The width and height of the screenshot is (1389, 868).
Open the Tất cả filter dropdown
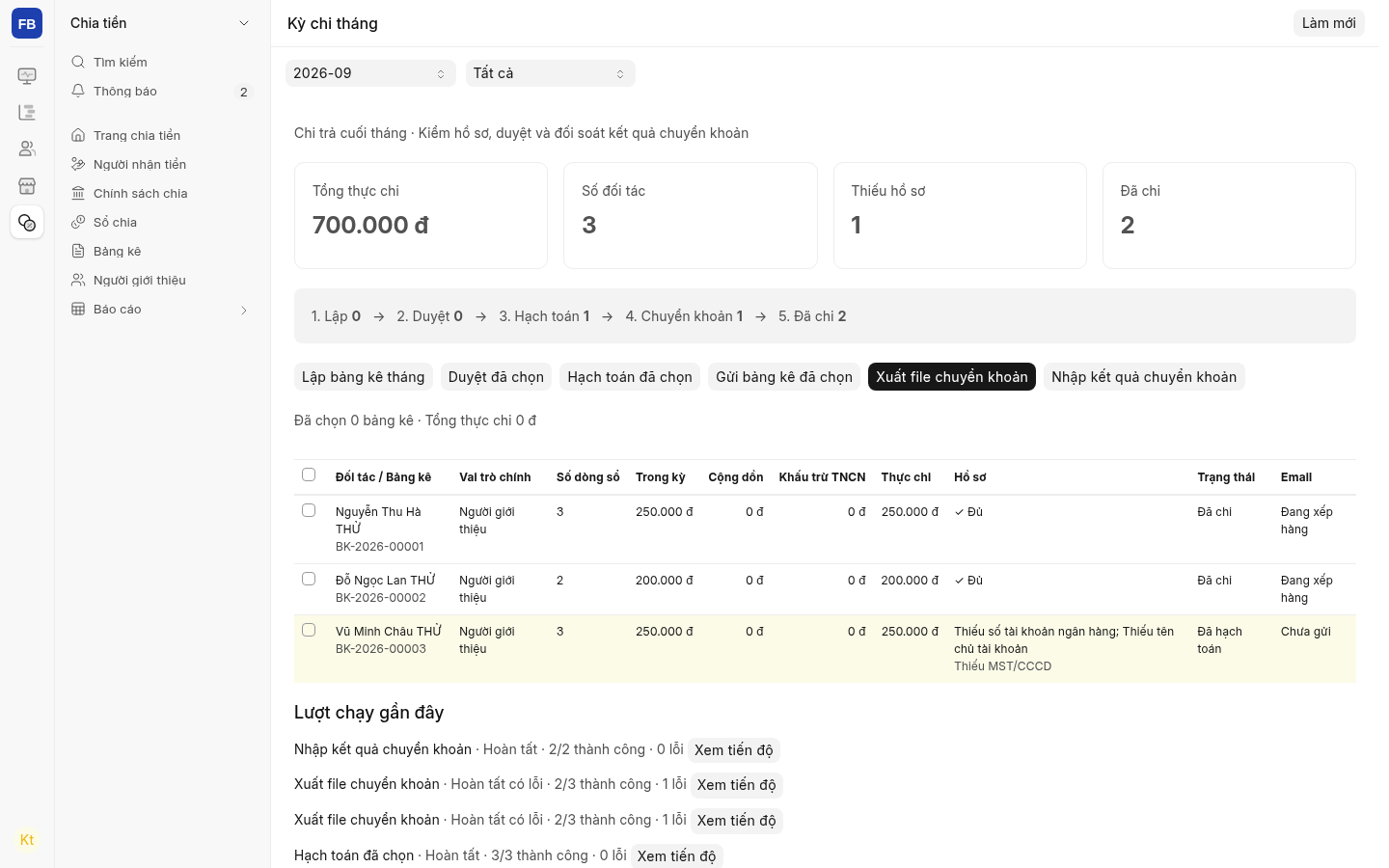tap(551, 73)
